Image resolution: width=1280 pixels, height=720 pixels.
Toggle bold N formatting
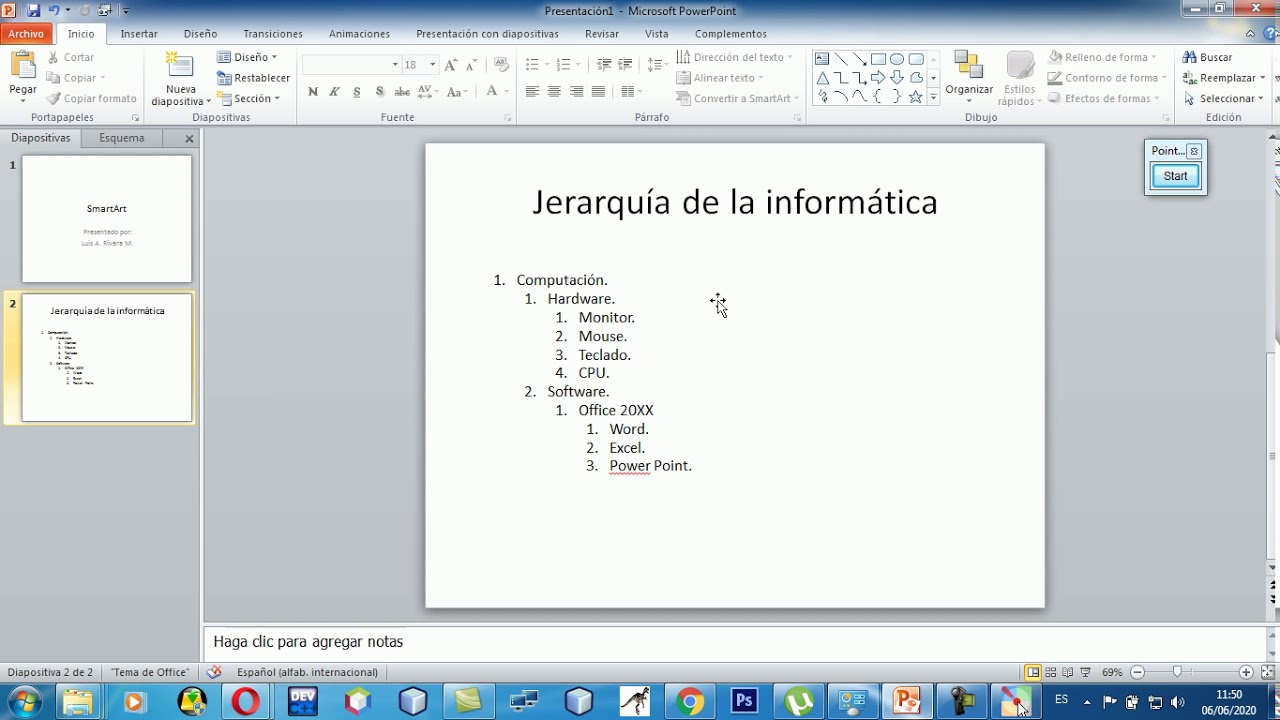pyautogui.click(x=313, y=92)
